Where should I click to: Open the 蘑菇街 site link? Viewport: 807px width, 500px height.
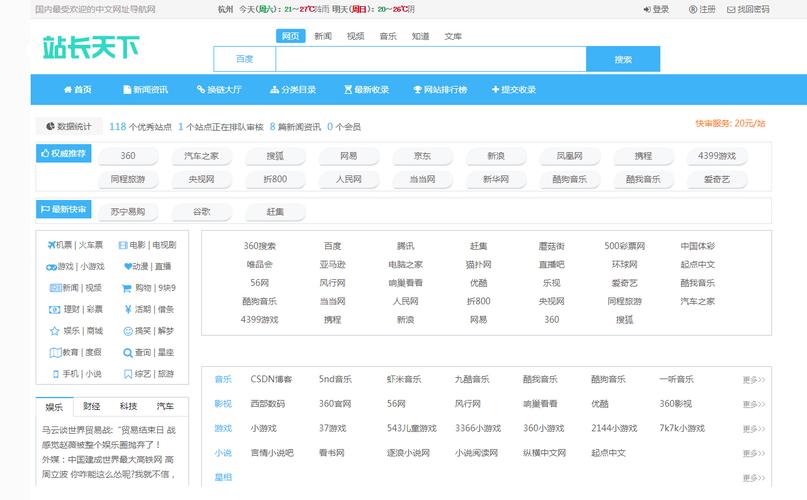pyautogui.click(x=551, y=246)
